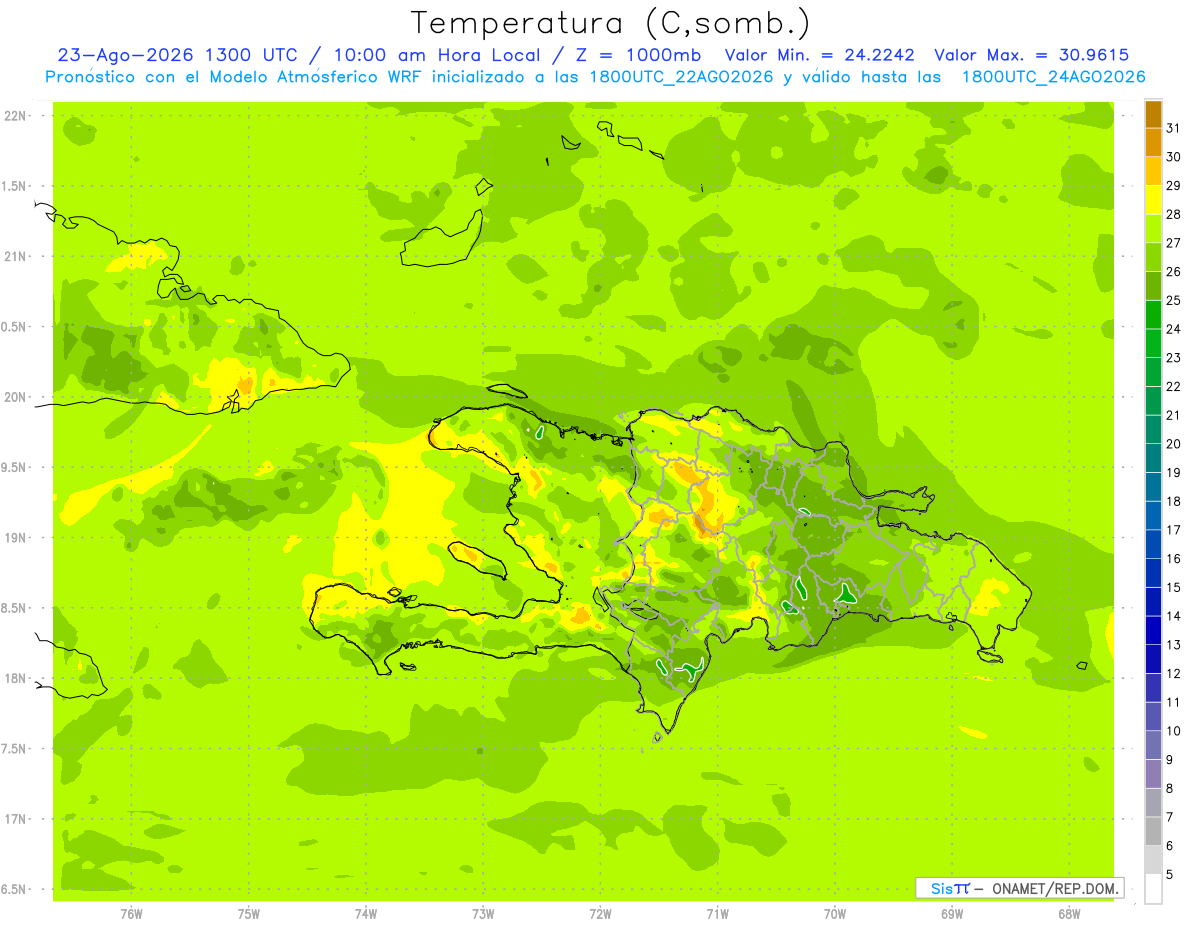The width and height of the screenshot is (1200, 927).
Task: Click the legend value "14"
Action: [1174, 616]
